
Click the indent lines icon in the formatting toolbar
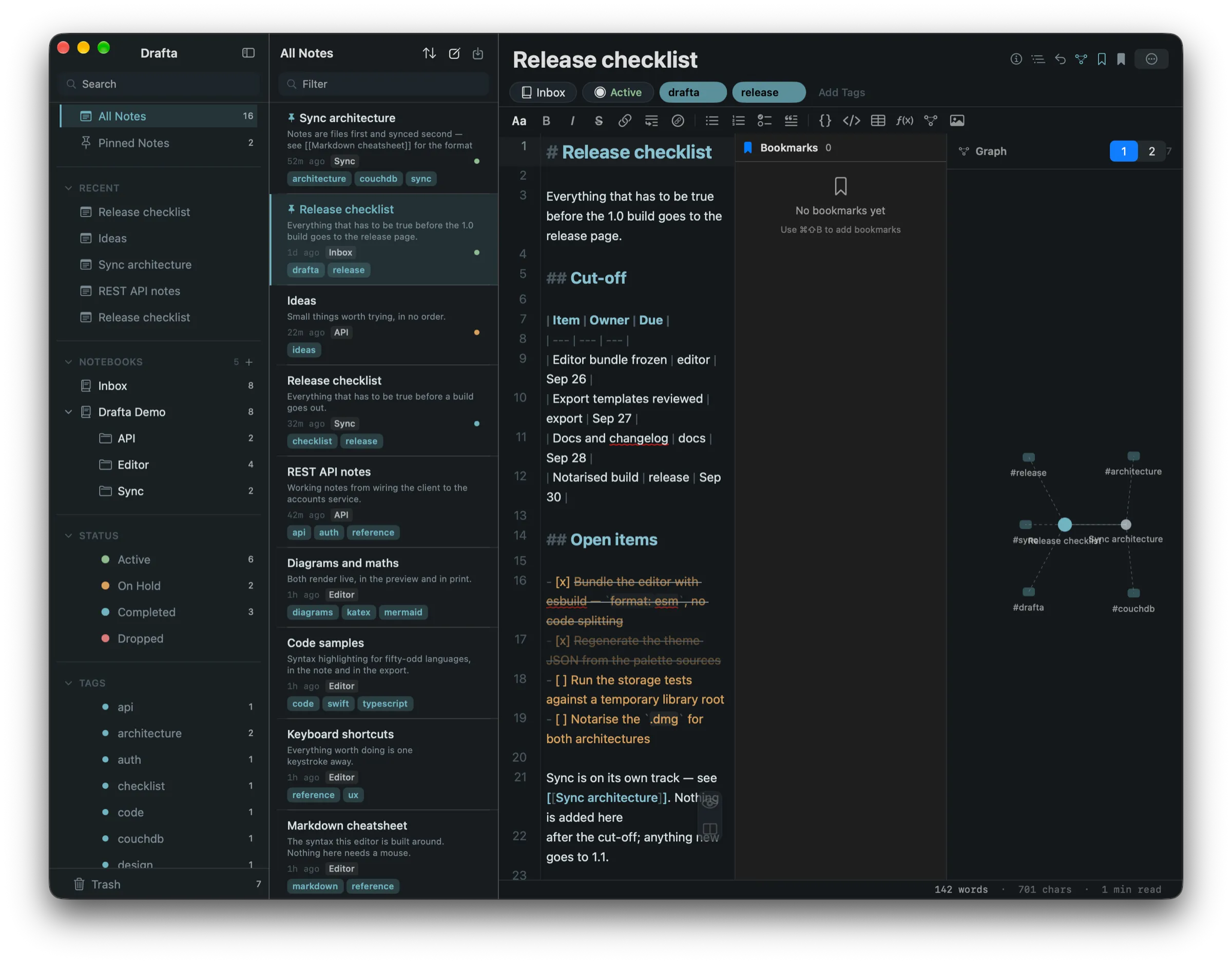(651, 121)
